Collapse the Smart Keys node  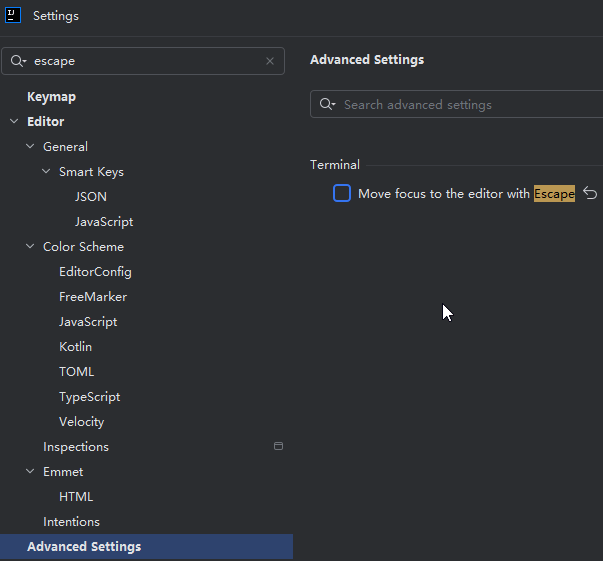[x=46, y=172]
